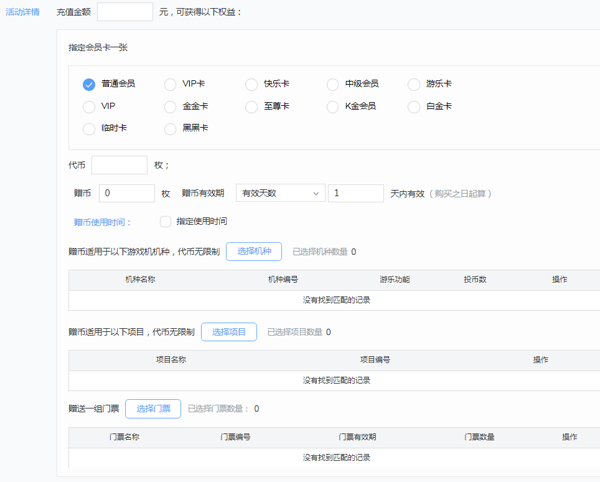Open the 有效天数 validity dropdown
600x482 pixels.
[280, 193]
